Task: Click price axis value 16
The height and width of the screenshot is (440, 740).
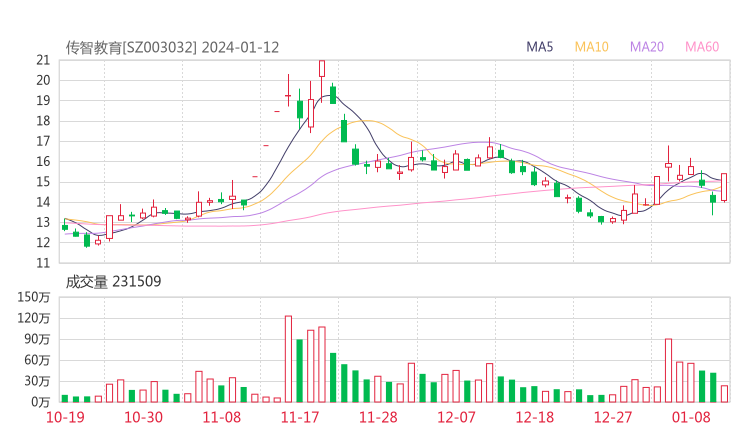Action: tap(43, 161)
